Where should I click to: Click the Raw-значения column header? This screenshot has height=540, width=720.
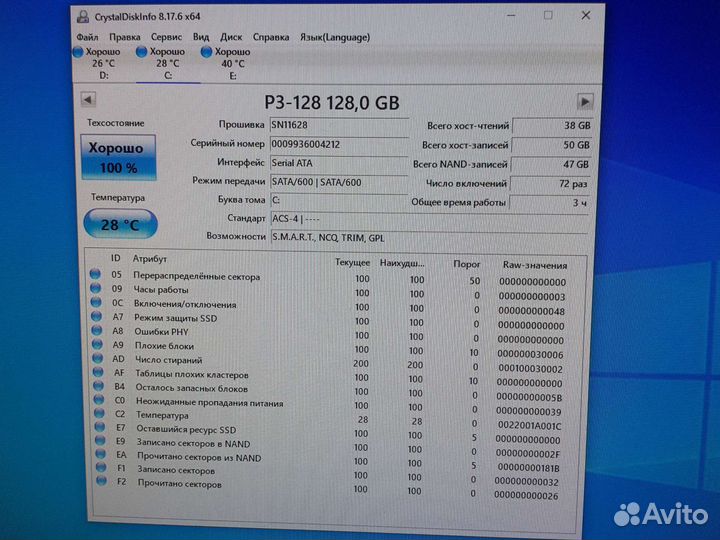point(535,265)
